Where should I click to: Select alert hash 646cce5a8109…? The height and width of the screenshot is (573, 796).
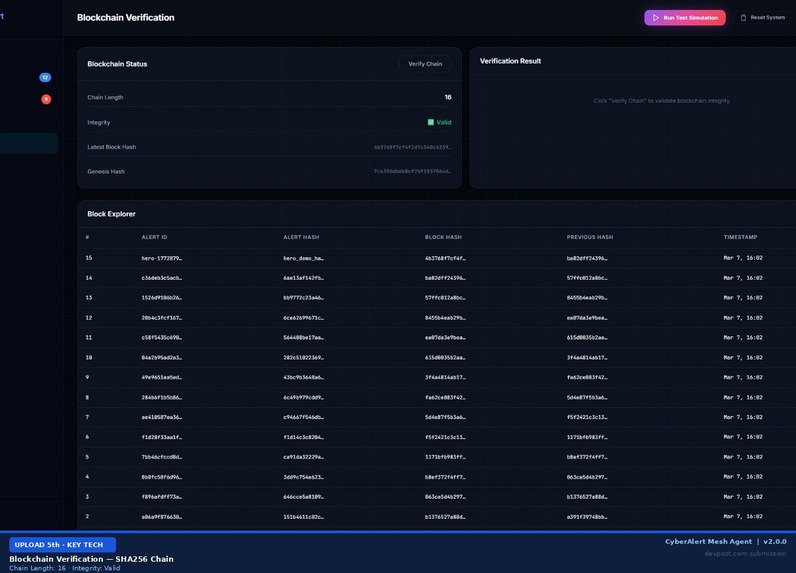tap(303, 497)
